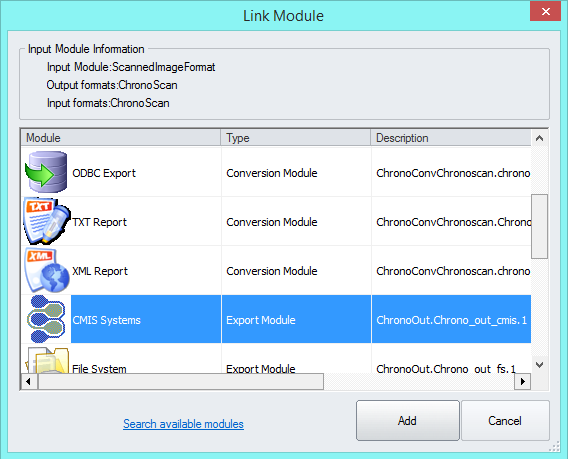
Task: Click the File System folder icon
Action: tap(47, 360)
